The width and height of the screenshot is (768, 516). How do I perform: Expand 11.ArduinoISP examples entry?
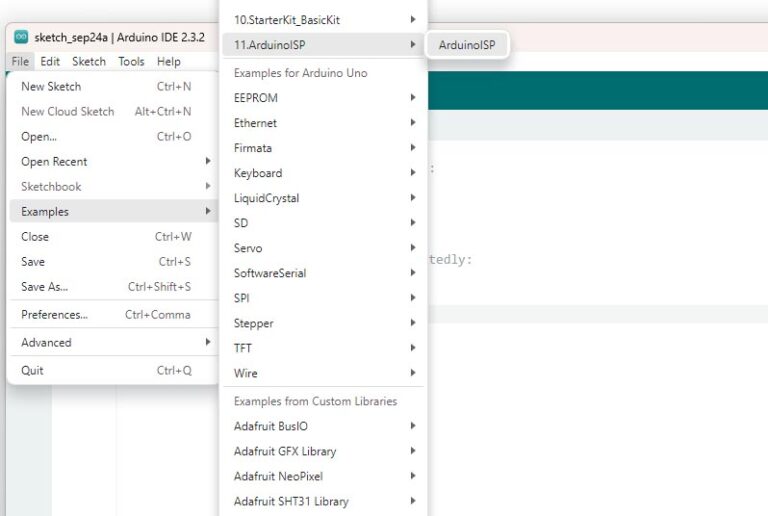pyautogui.click(x=323, y=45)
